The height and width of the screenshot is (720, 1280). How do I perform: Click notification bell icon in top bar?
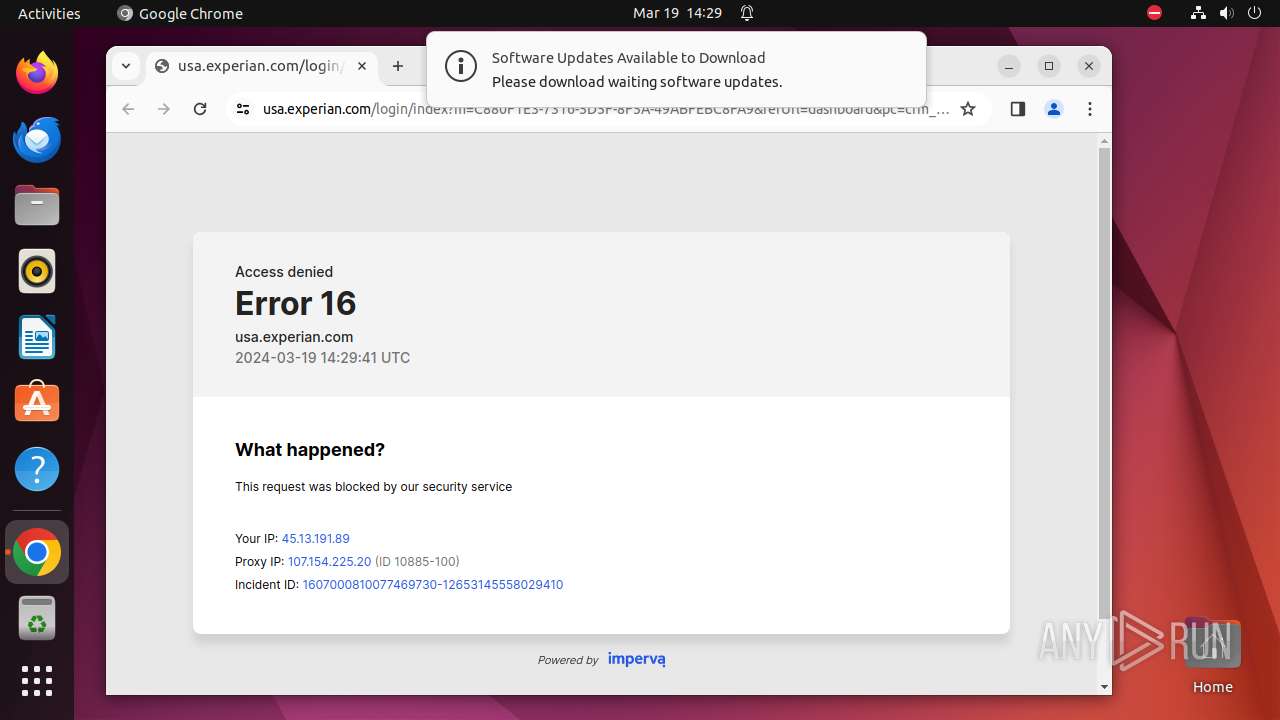click(x=747, y=13)
